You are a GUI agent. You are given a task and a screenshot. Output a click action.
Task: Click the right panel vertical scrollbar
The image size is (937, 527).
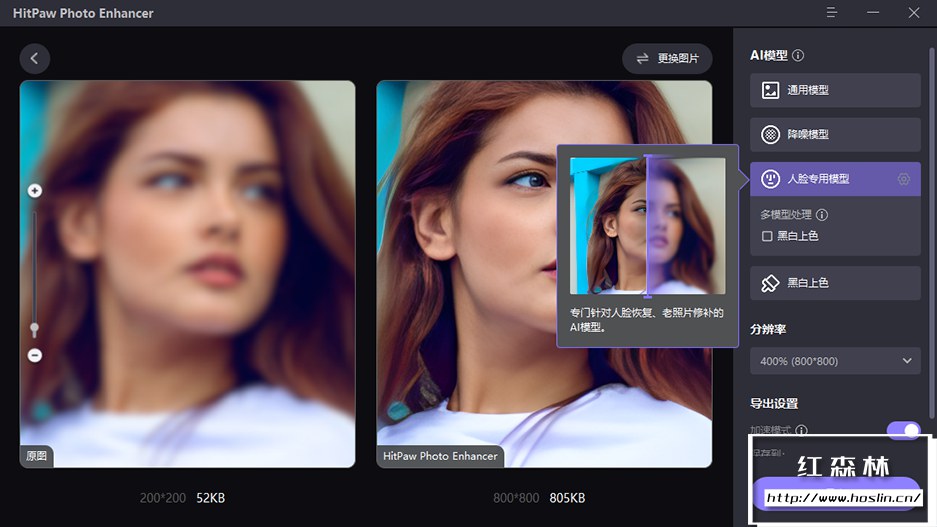931,233
